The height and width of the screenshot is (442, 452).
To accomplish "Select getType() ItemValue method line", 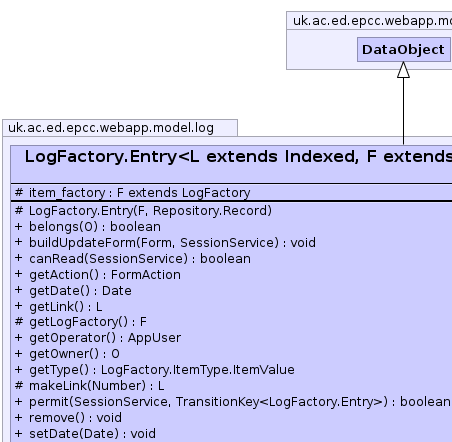I will point(155,370).
